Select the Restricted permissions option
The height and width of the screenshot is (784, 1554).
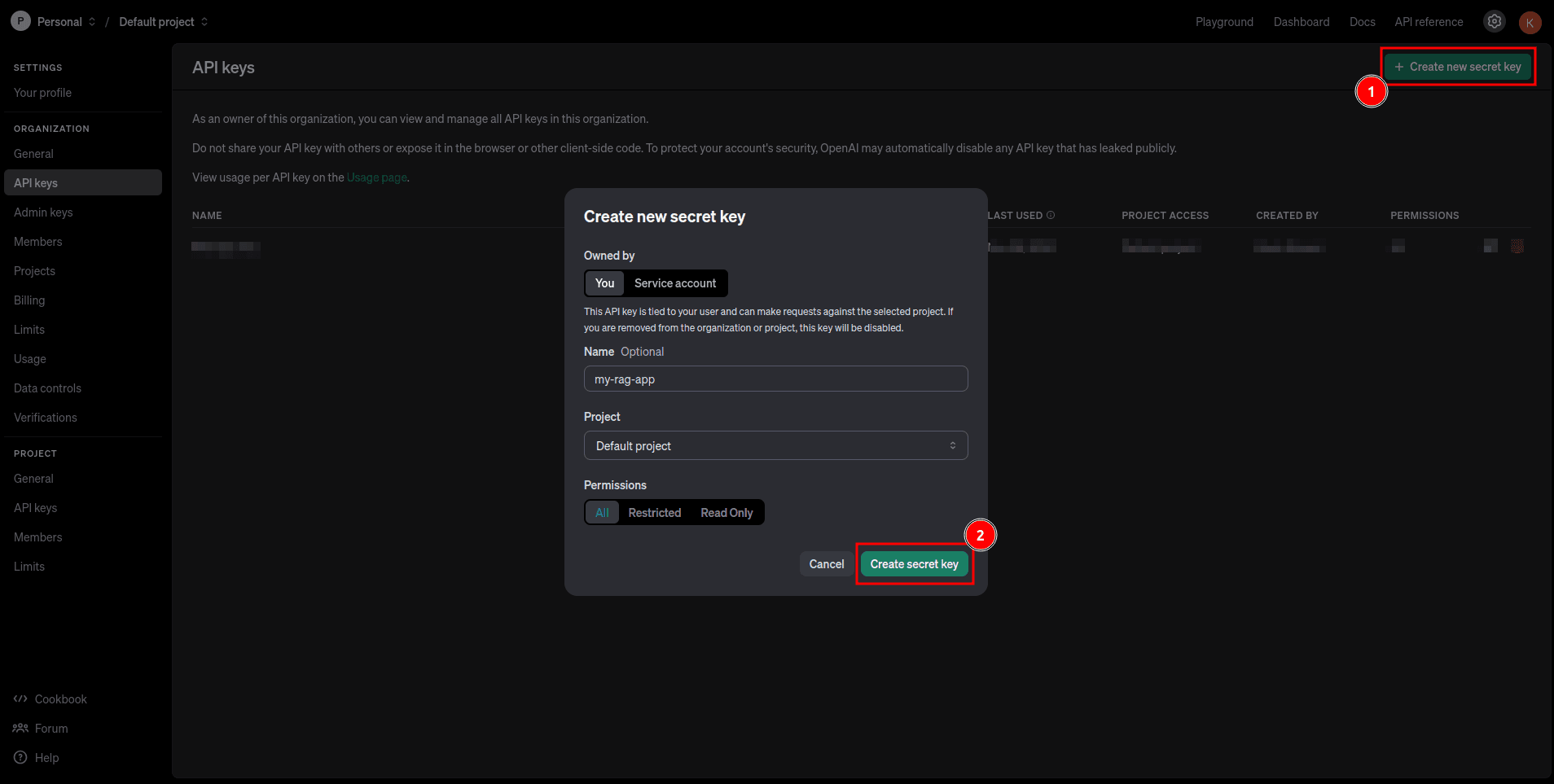point(654,512)
